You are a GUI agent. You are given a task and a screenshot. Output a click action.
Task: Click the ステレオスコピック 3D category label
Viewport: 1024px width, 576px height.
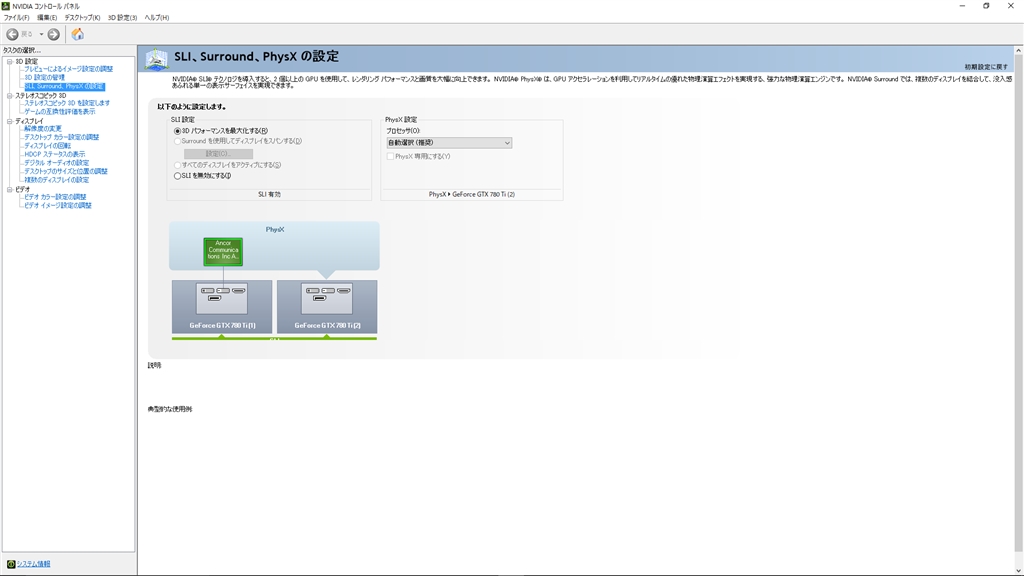pos(40,95)
